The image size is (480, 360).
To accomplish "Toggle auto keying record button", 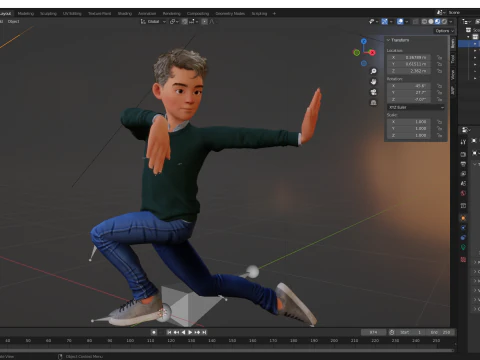I will coord(154,332).
